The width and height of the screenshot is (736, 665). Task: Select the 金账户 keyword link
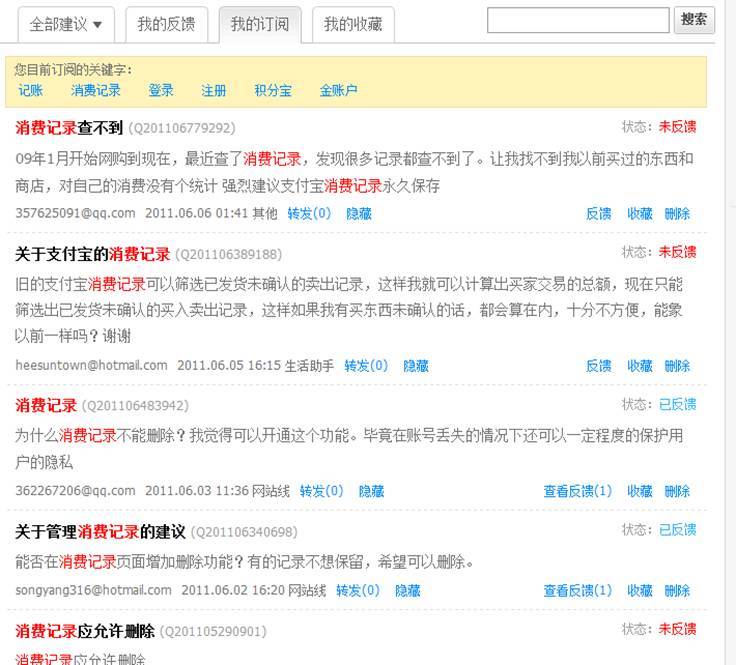coord(338,90)
